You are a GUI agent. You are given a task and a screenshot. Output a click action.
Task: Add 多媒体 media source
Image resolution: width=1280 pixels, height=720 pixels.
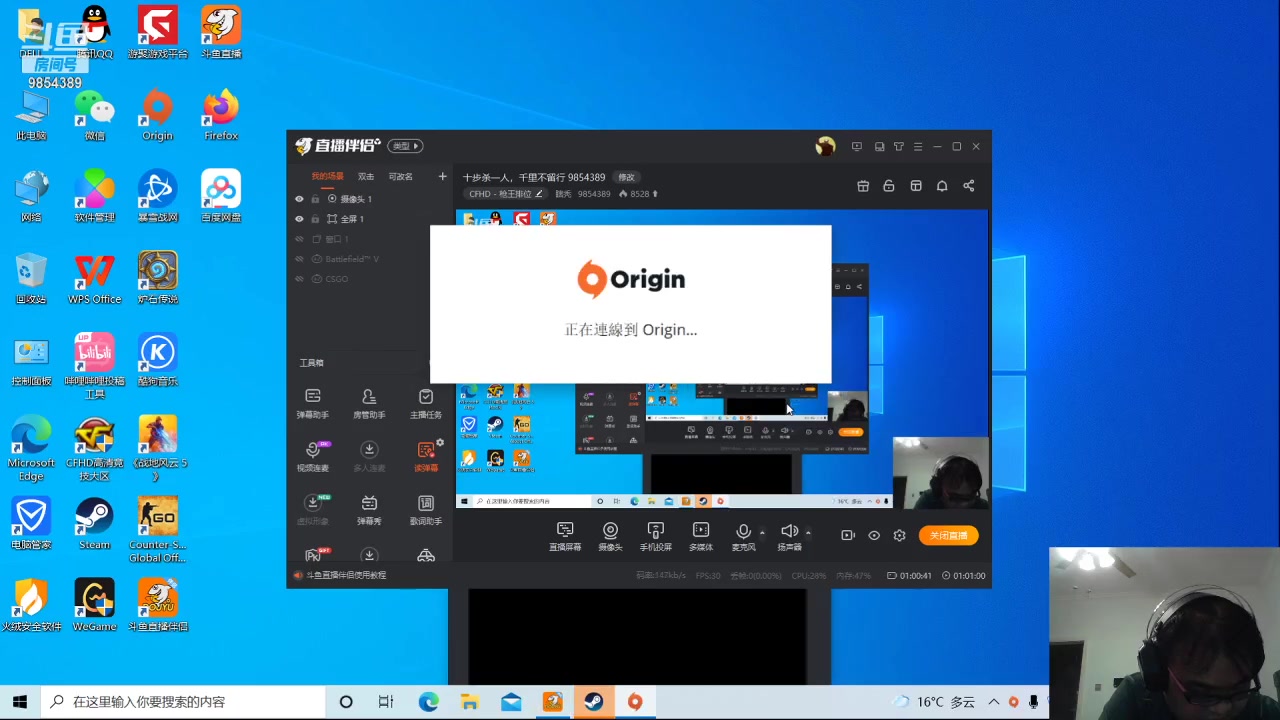(701, 536)
